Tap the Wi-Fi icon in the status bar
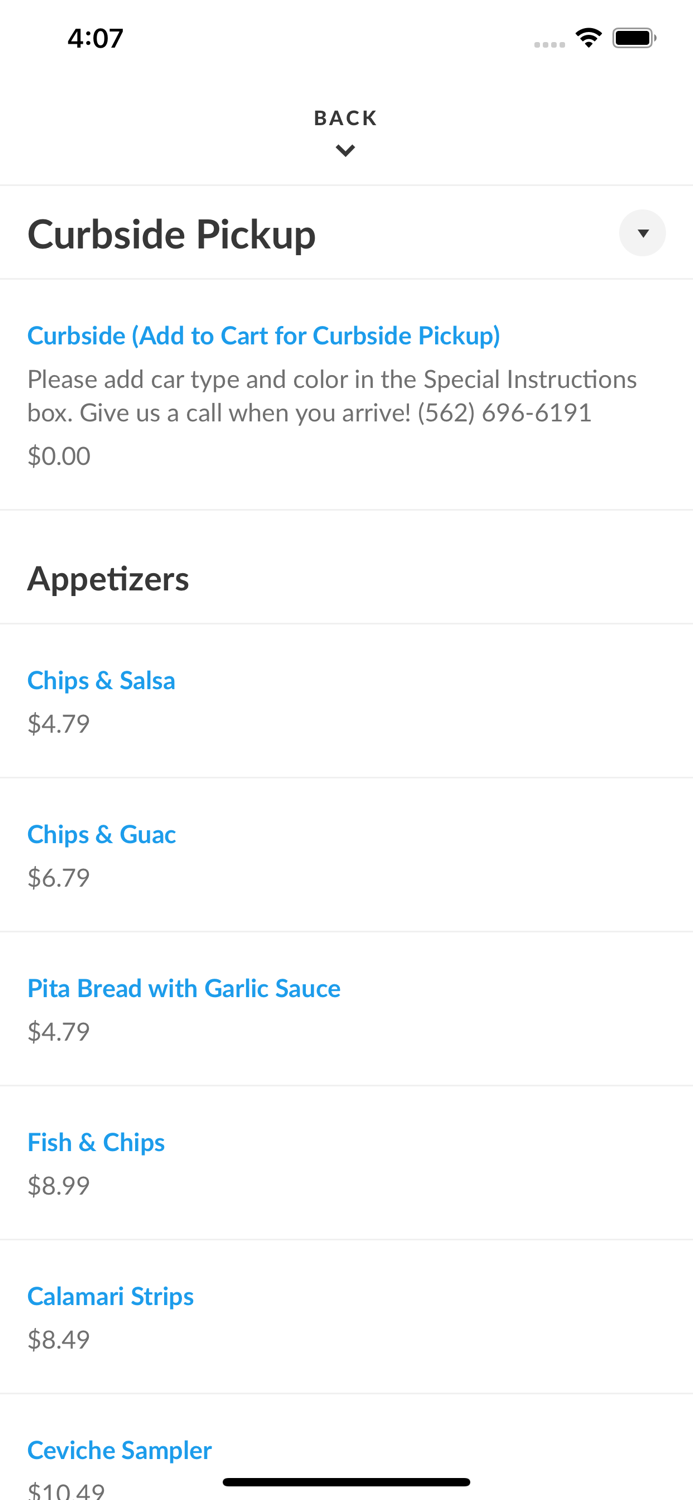Screen dimensions: 693x1500 [589, 36]
